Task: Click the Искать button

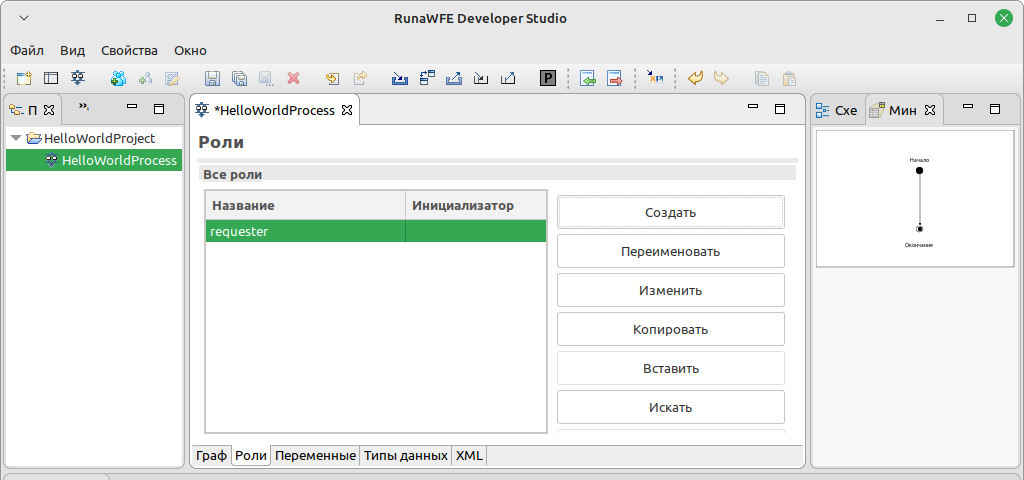Action: point(671,408)
